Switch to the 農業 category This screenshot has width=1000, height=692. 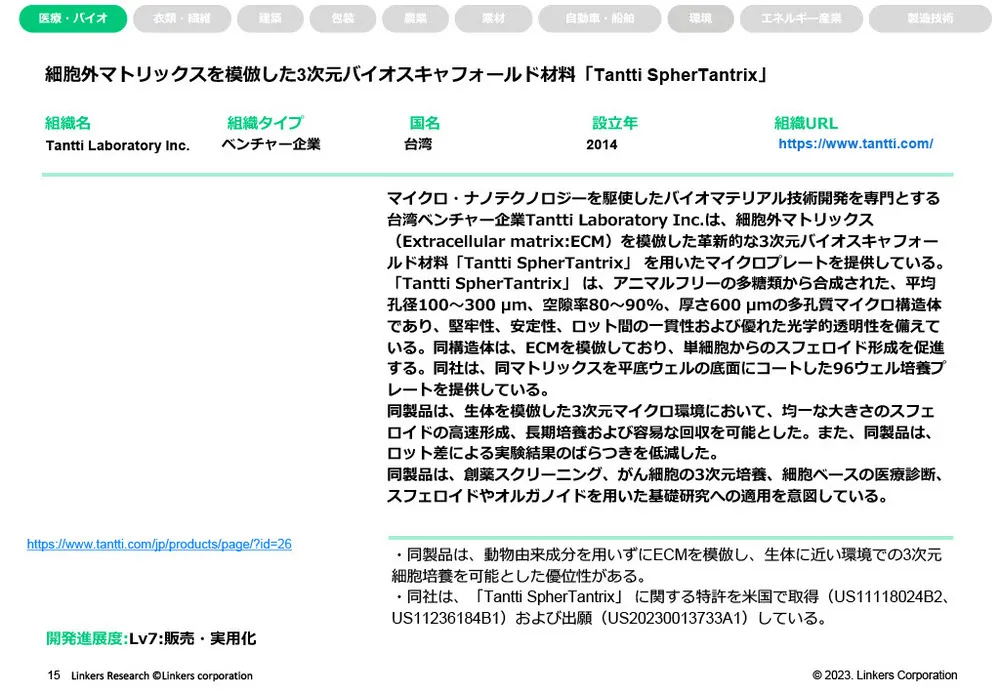(414, 19)
